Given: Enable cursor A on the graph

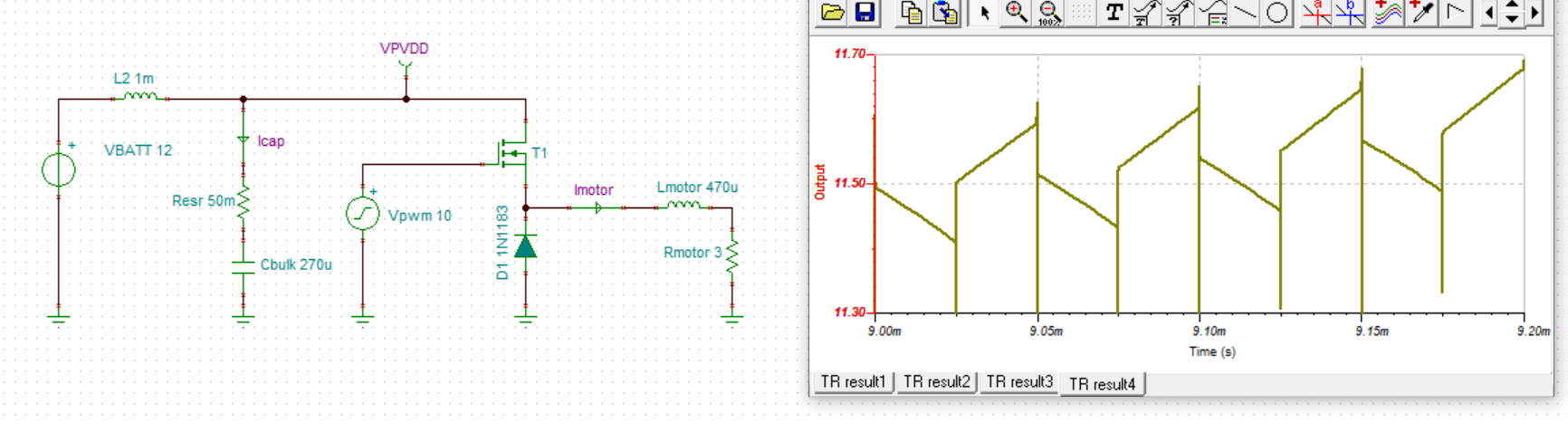Looking at the screenshot, I should click(x=1316, y=13).
